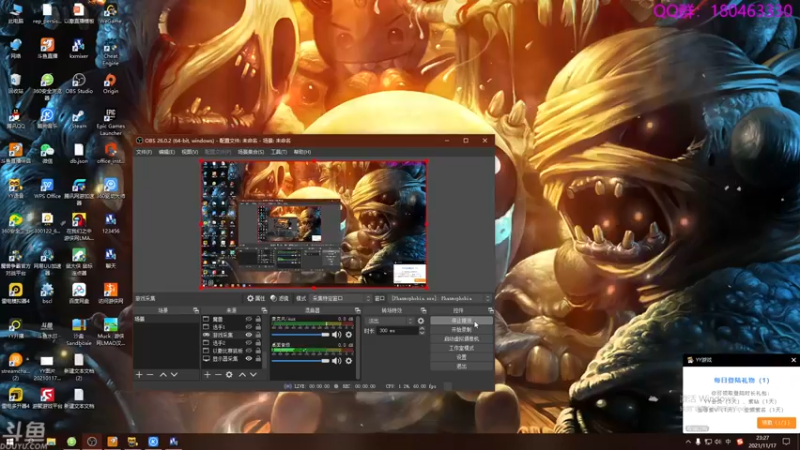Image resolution: width=800 pixels, height=450 pixels.
Task: Move selected source down with arrow icon
Action: 252,374
